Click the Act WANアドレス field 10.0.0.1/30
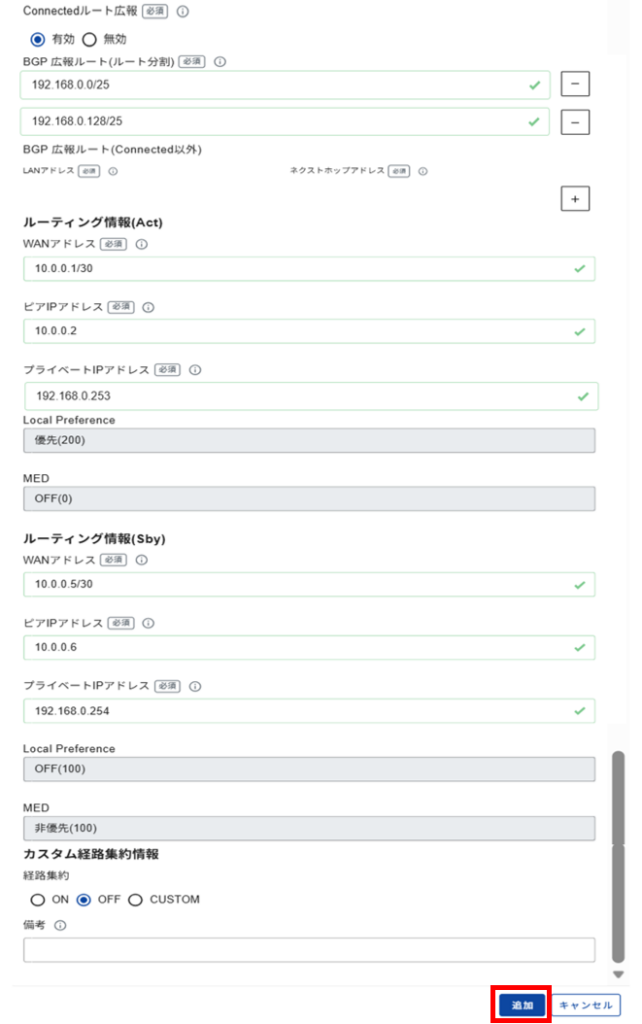Image resolution: width=642 pixels, height=1024 pixels. (309, 268)
